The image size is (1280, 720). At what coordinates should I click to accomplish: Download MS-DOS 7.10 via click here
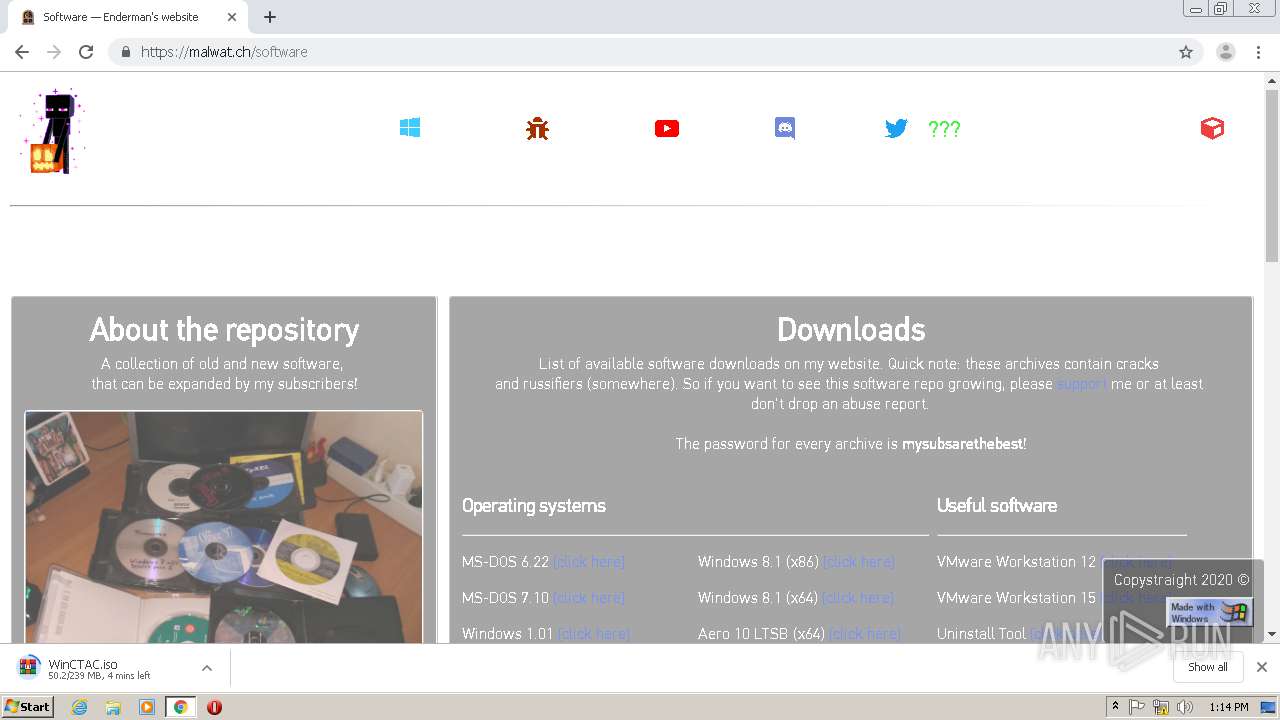point(589,598)
